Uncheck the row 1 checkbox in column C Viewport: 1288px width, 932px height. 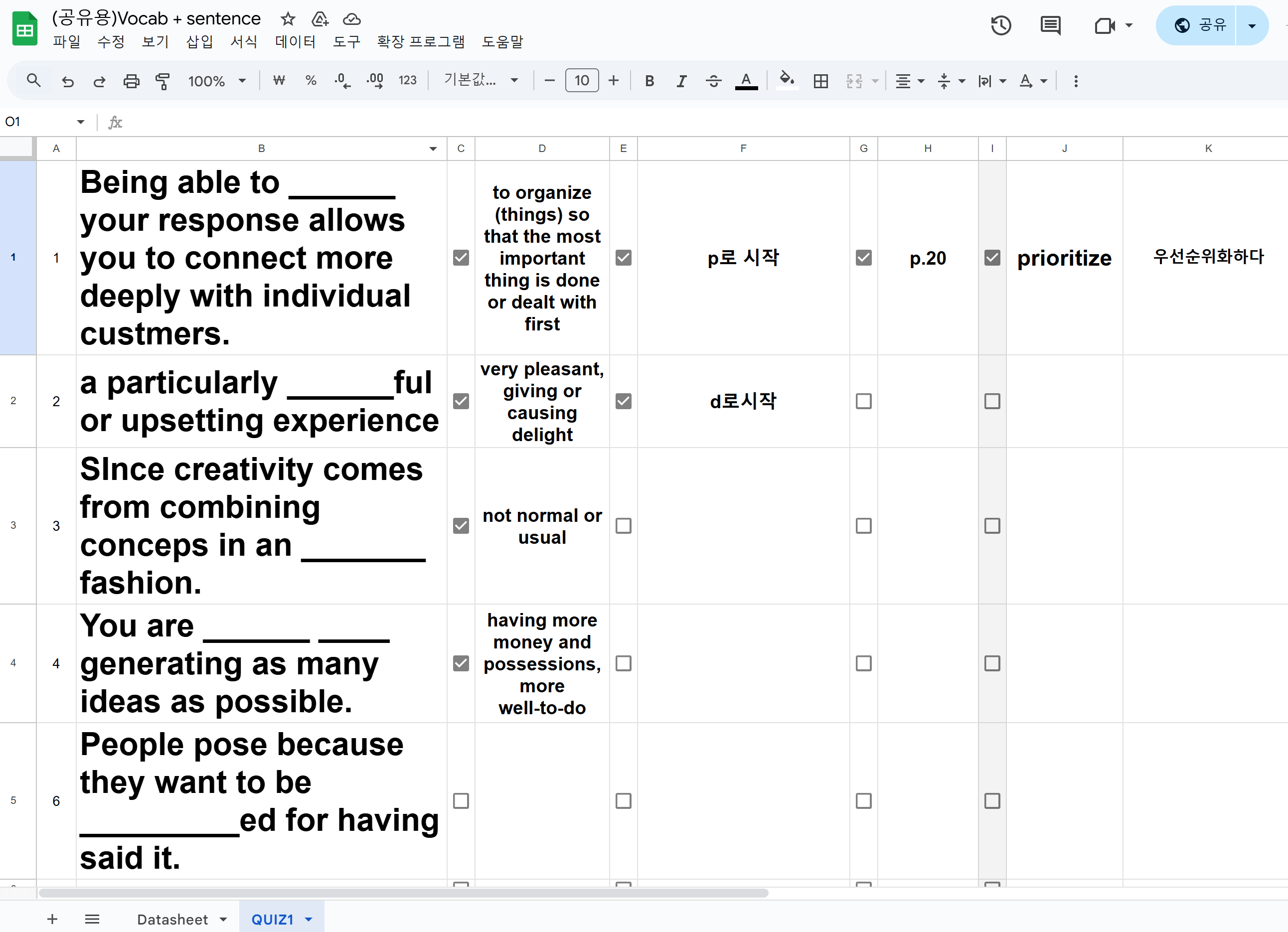point(461,258)
